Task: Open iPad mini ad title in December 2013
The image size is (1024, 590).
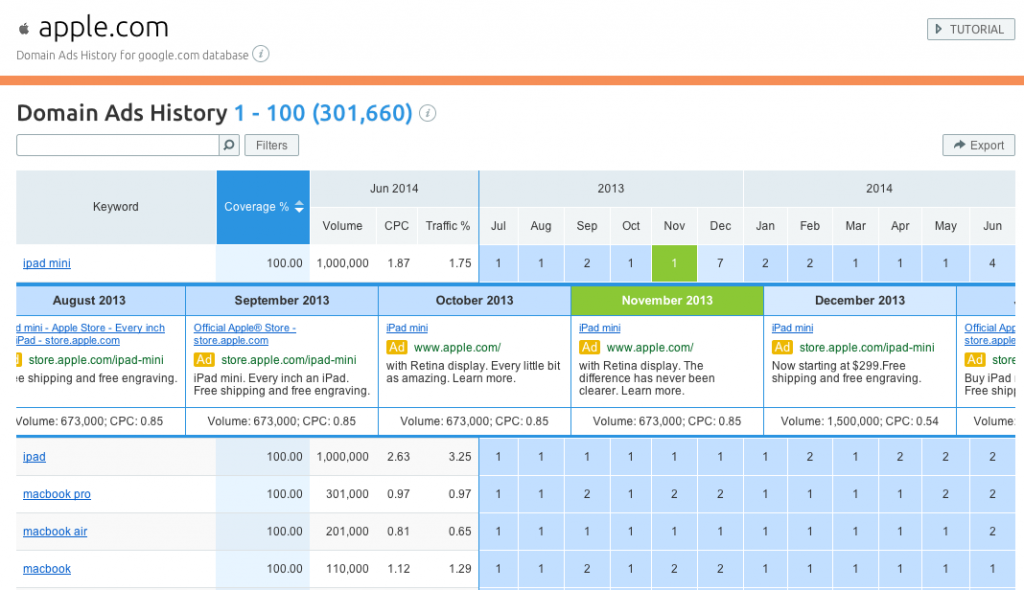Action: click(x=792, y=328)
